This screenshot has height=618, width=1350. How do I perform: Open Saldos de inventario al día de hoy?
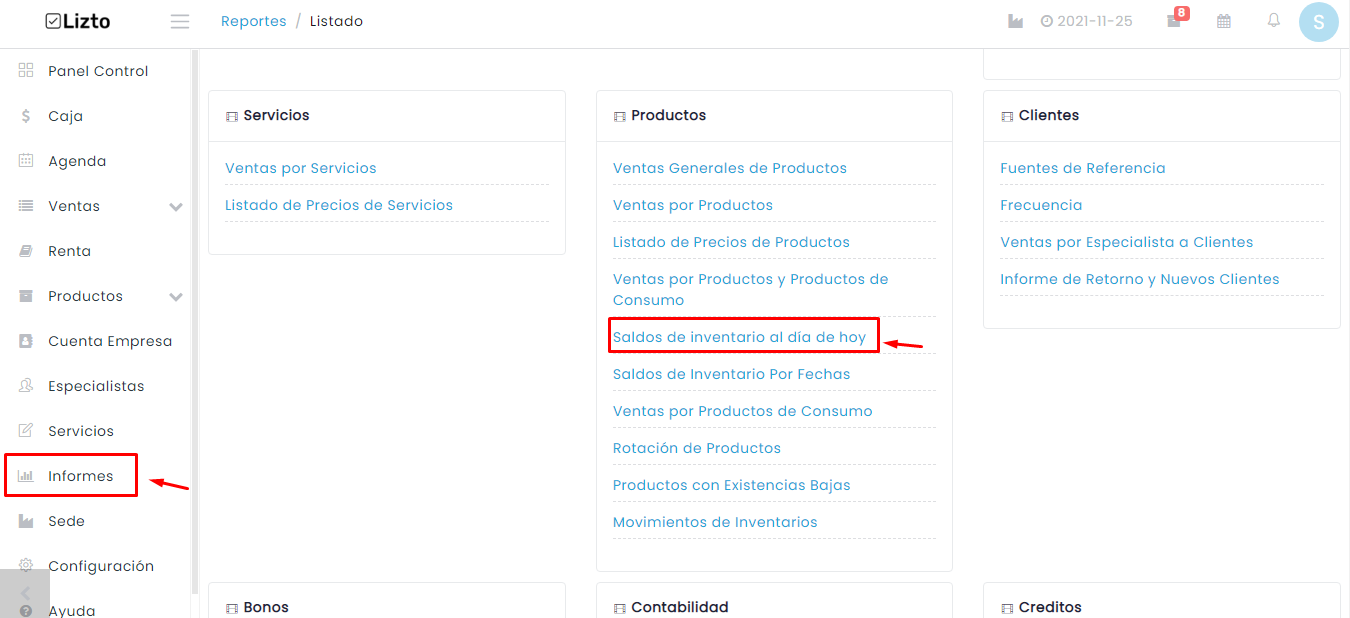tap(739, 337)
